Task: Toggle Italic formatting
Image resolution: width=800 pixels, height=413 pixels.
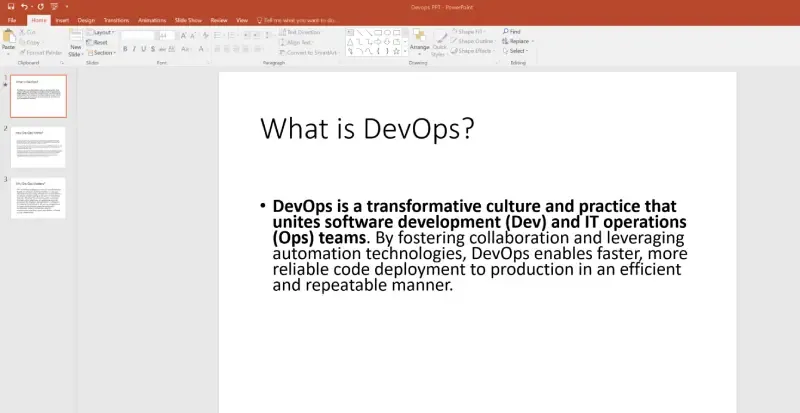Action: click(134, 49)
